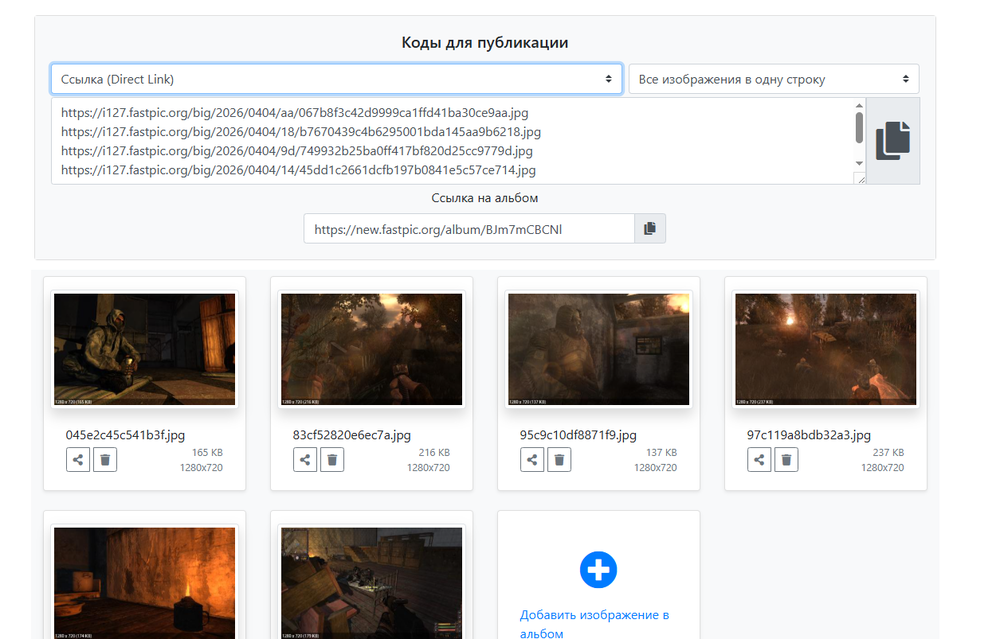Delete image 045e2c45c541b3f.jpg
The height and width of the screenshot is (639, 1000).
(x=106, y=459)
